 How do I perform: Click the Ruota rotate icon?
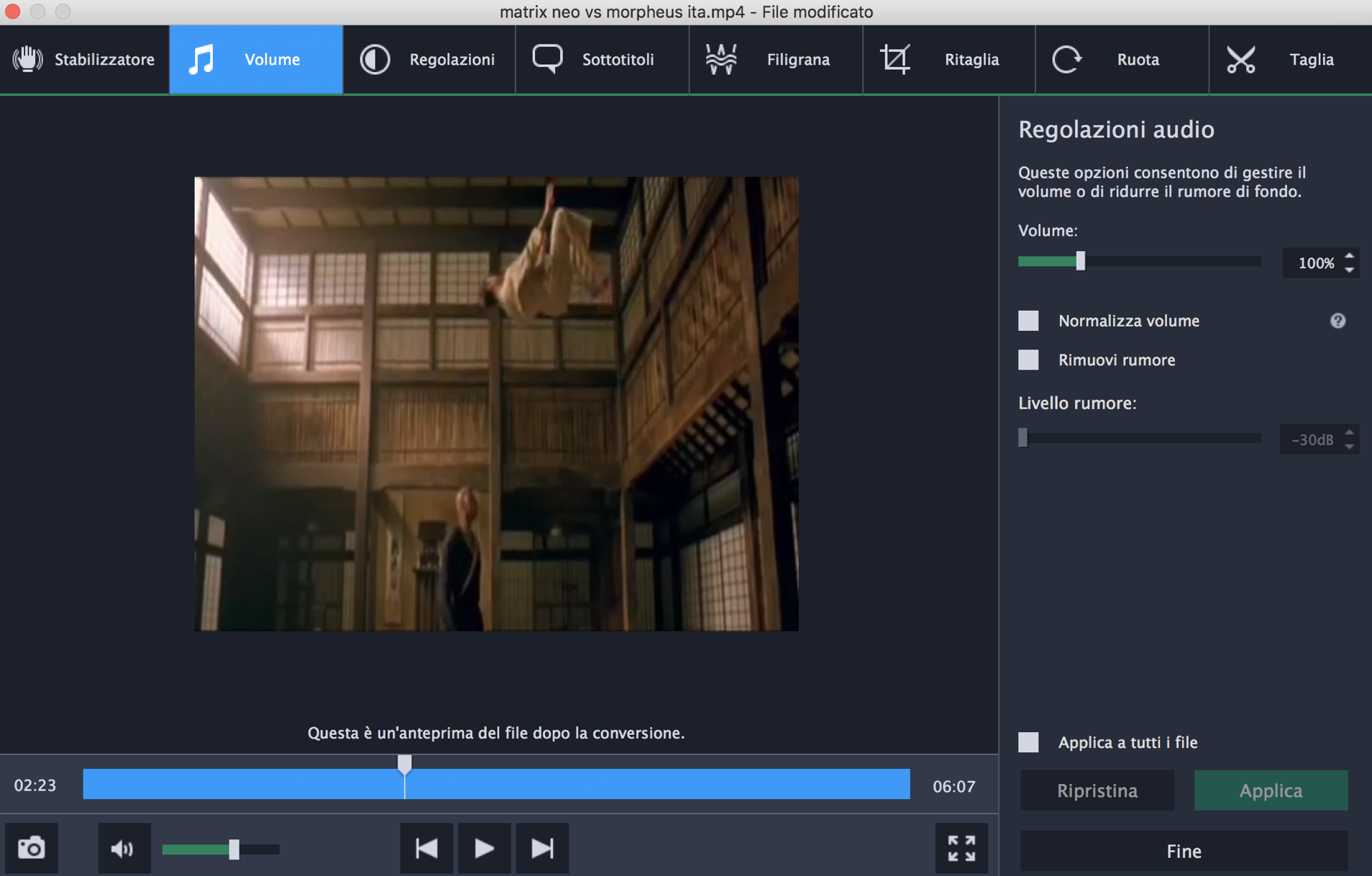[1066, 60]
